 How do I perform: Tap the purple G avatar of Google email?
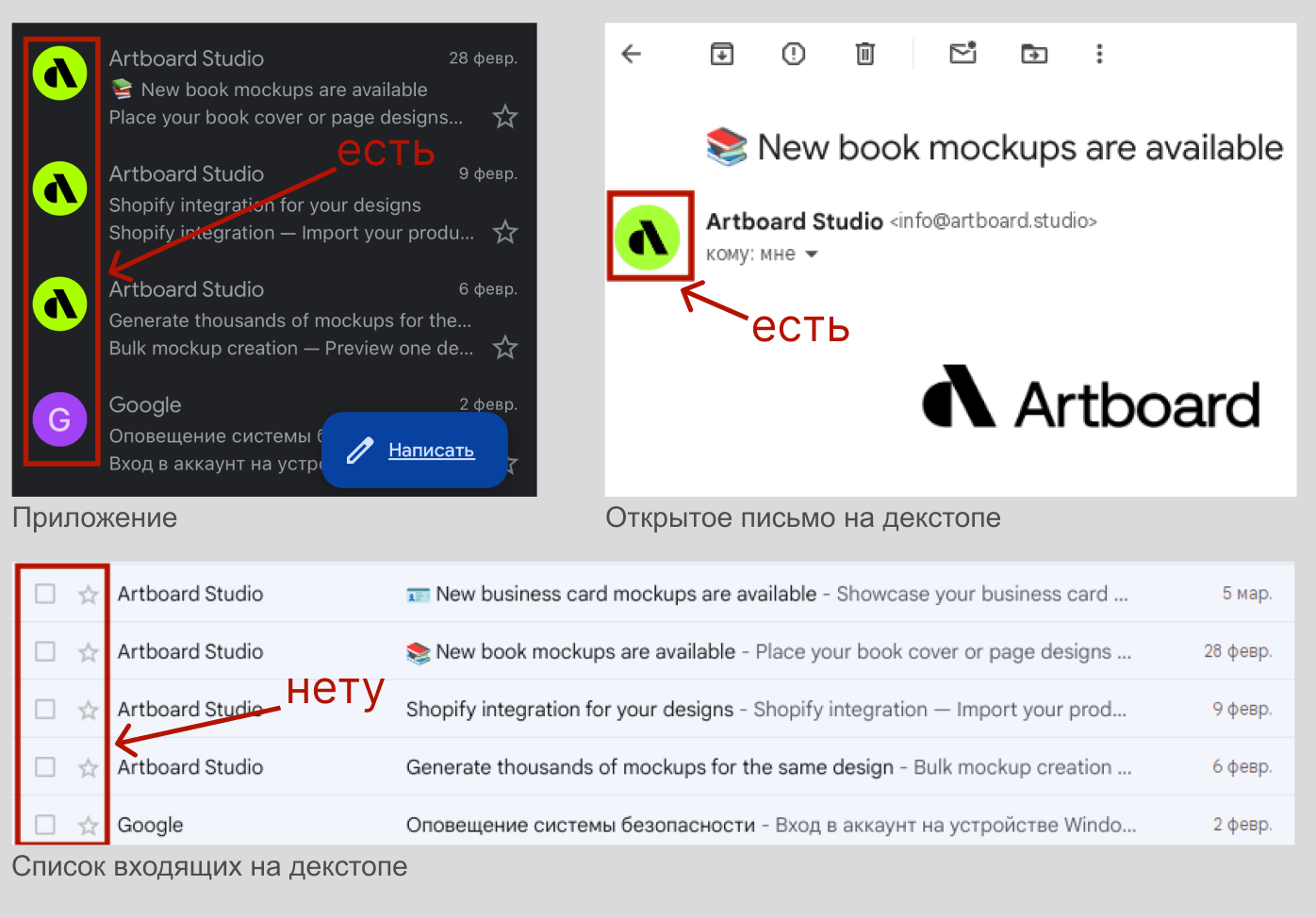coord(60,419)
